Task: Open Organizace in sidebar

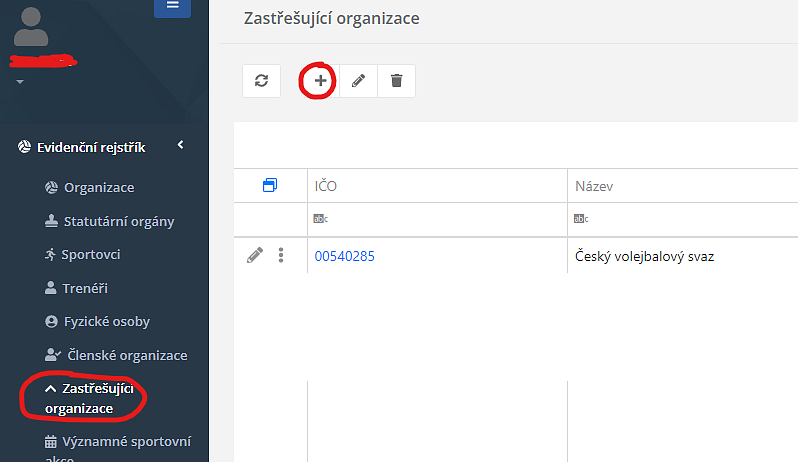Action: tap(98, 187)
